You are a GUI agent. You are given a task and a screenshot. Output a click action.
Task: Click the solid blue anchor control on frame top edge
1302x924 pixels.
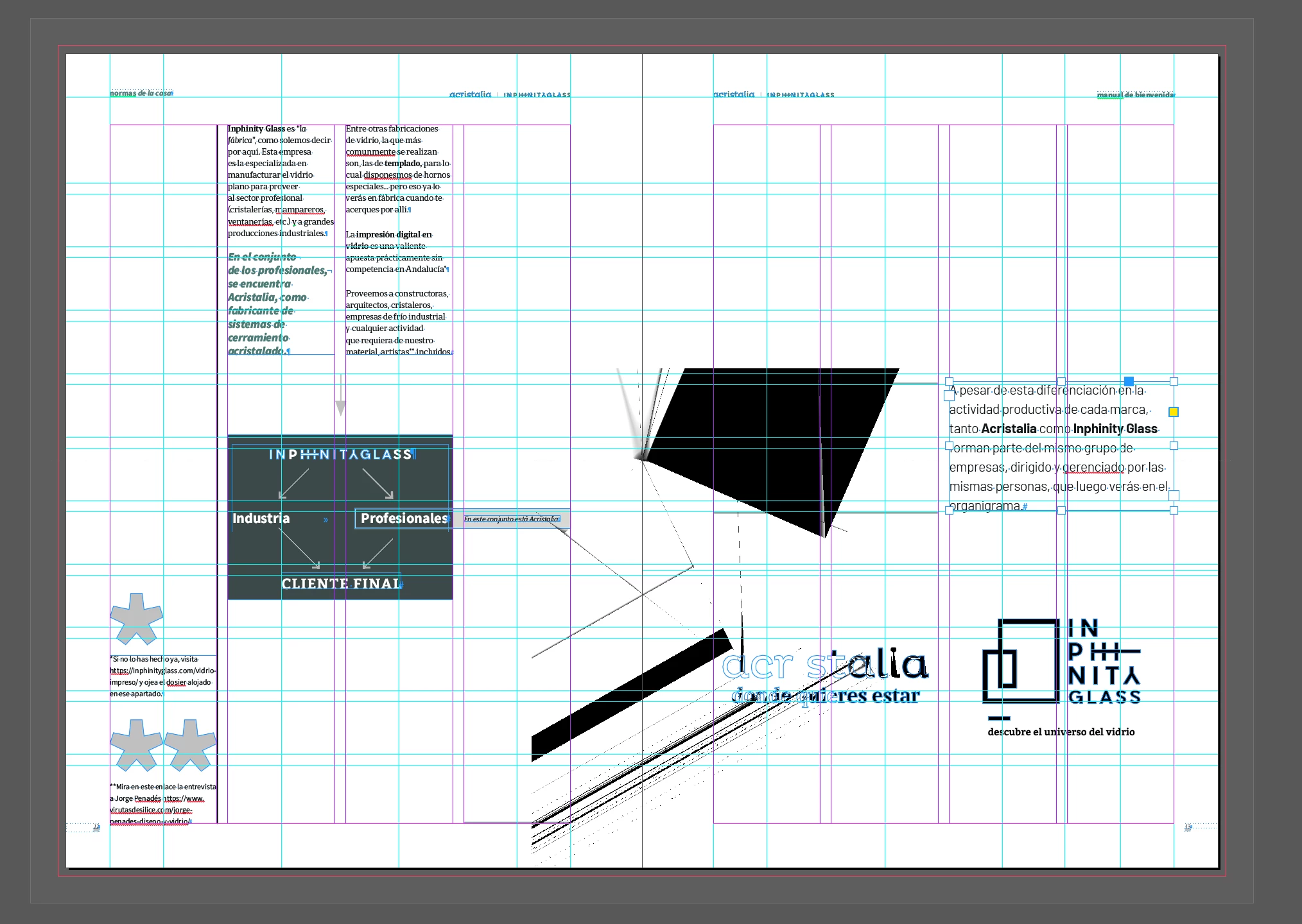point(1129,381)
